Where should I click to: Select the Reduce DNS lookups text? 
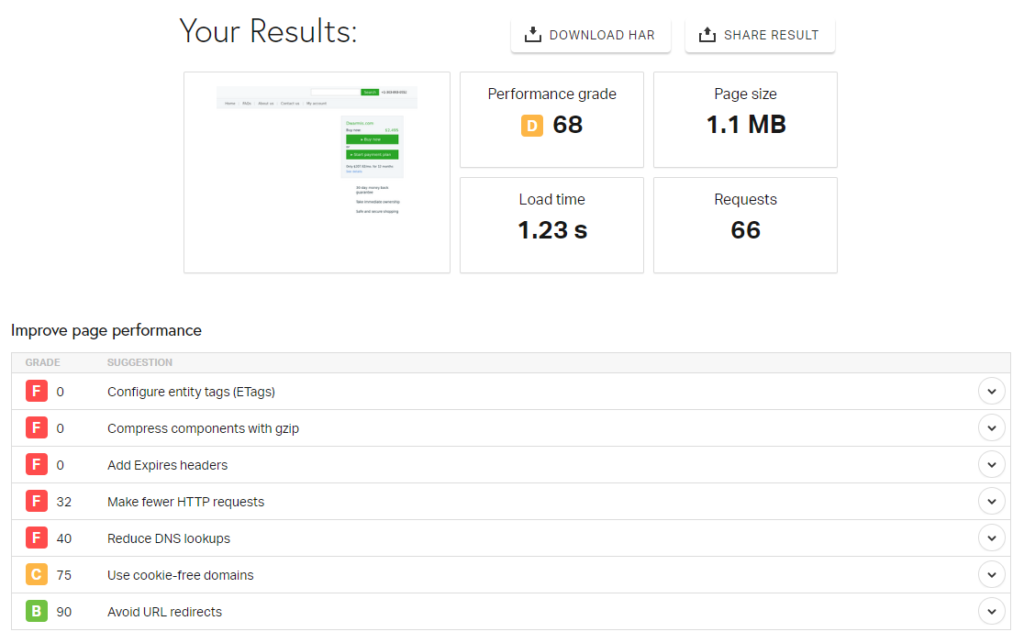click(168, 538)
